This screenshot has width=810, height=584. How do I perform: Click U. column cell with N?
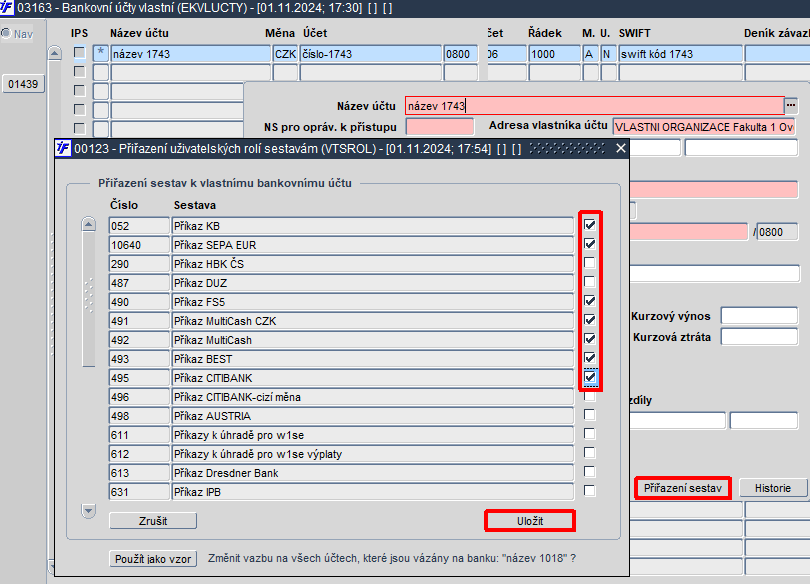608,54
